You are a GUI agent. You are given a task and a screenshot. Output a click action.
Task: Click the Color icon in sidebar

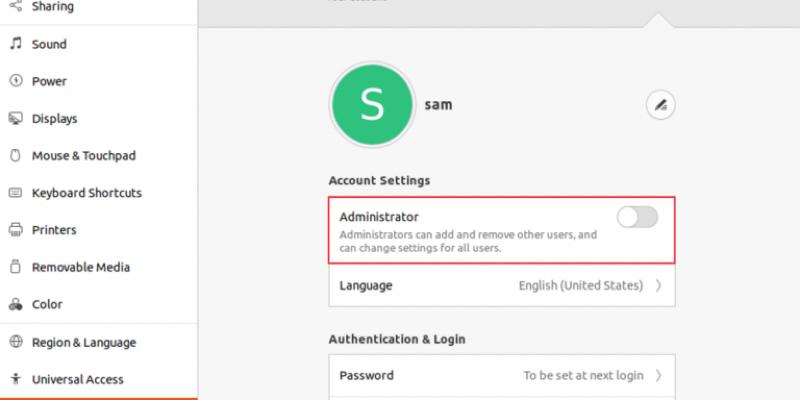15,304
